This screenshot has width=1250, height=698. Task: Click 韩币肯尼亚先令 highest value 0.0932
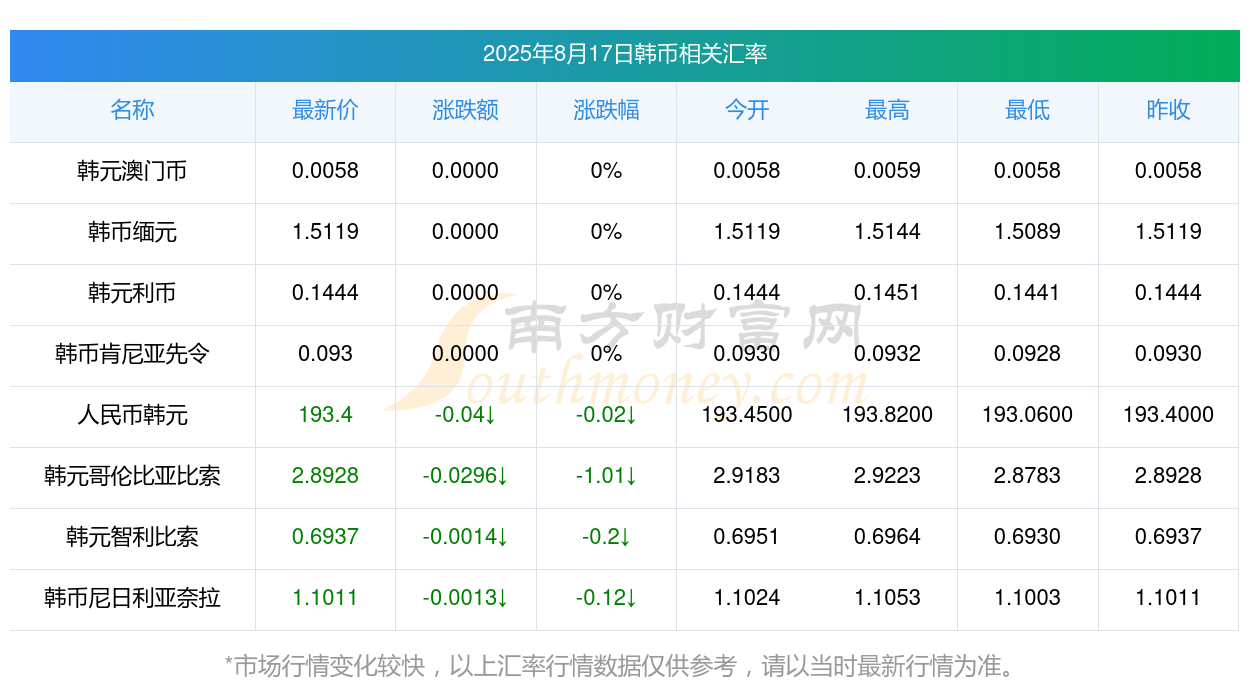pyautogui.click(x=887, y=354)
